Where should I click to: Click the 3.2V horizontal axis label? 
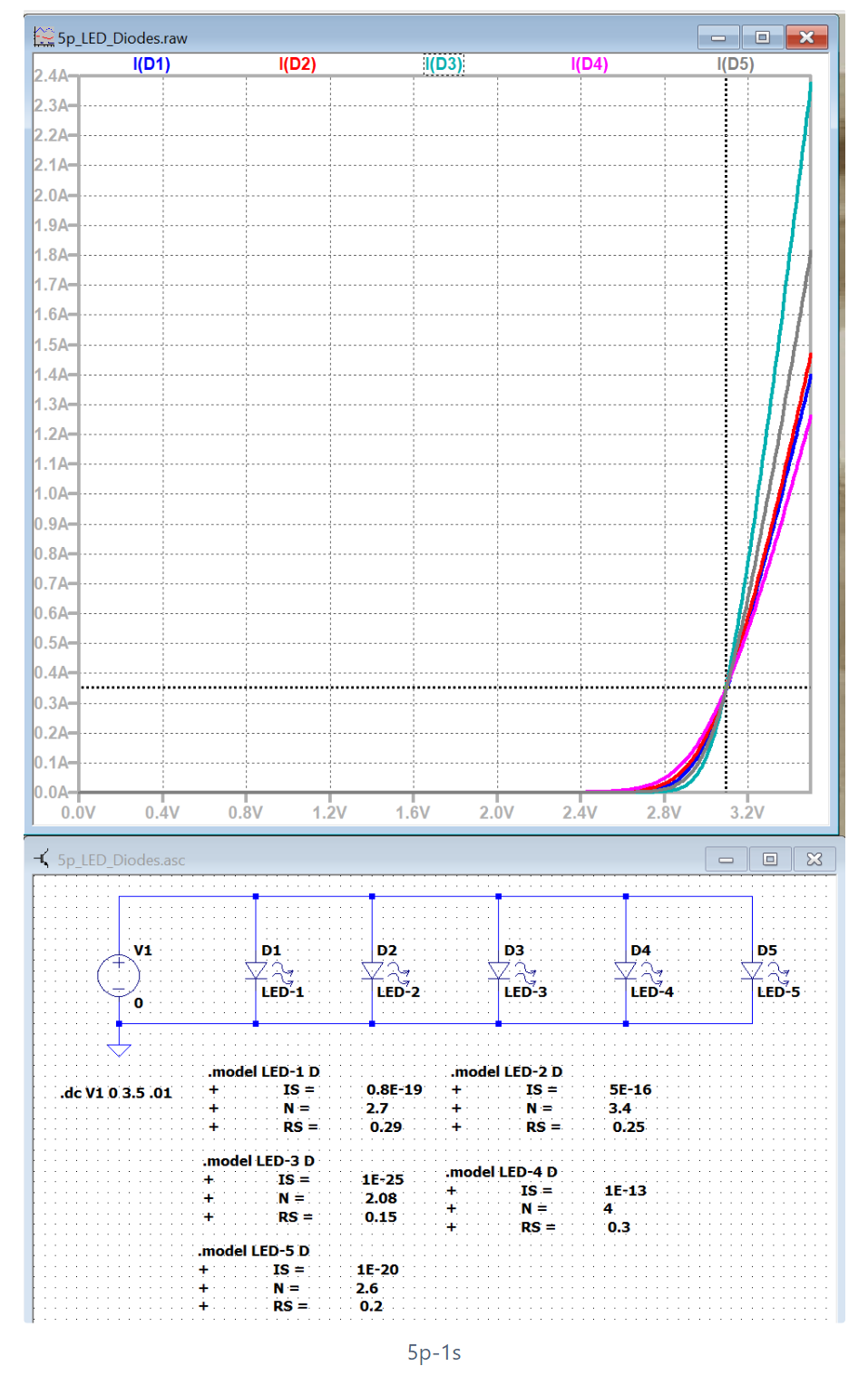(x=747, y=812)
